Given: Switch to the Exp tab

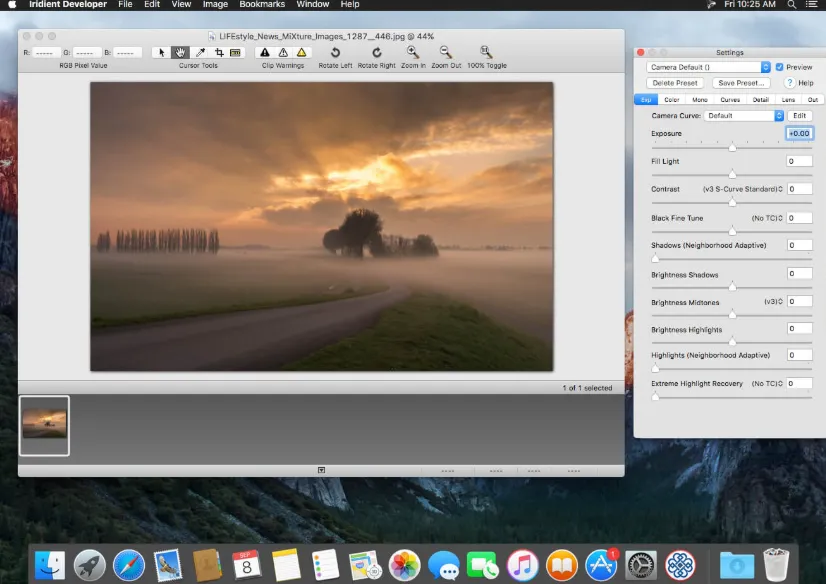Looking at the screenshot, I should [x=646, y=100].
